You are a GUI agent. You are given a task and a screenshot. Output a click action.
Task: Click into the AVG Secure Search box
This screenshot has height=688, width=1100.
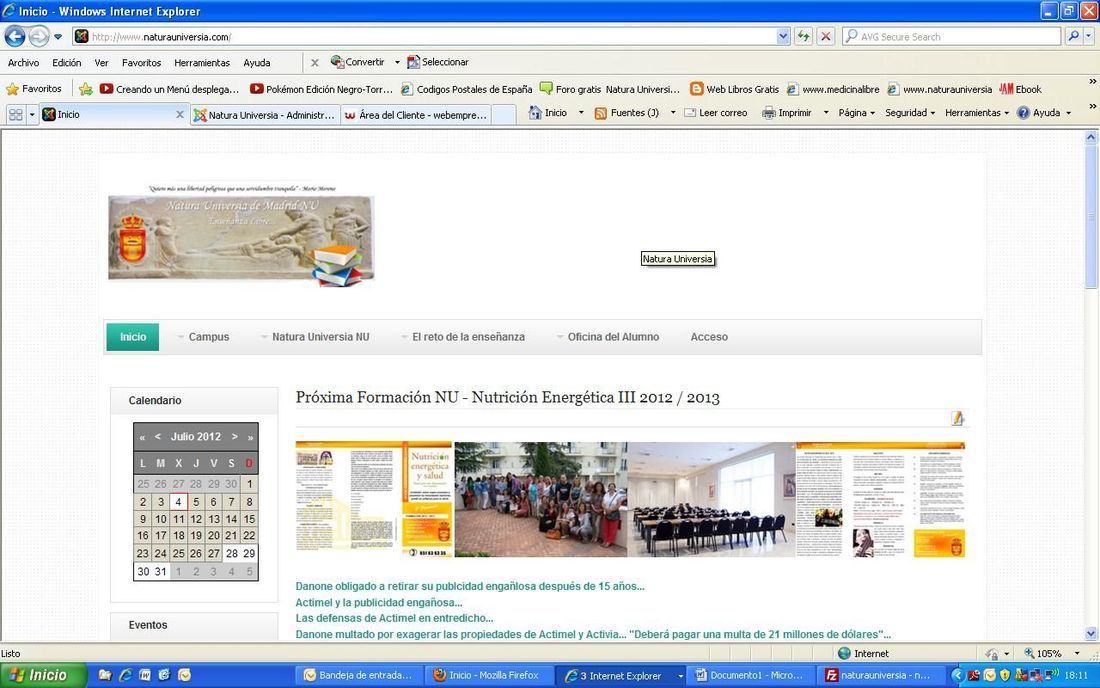pyautogui.click(x=951, y=36)
